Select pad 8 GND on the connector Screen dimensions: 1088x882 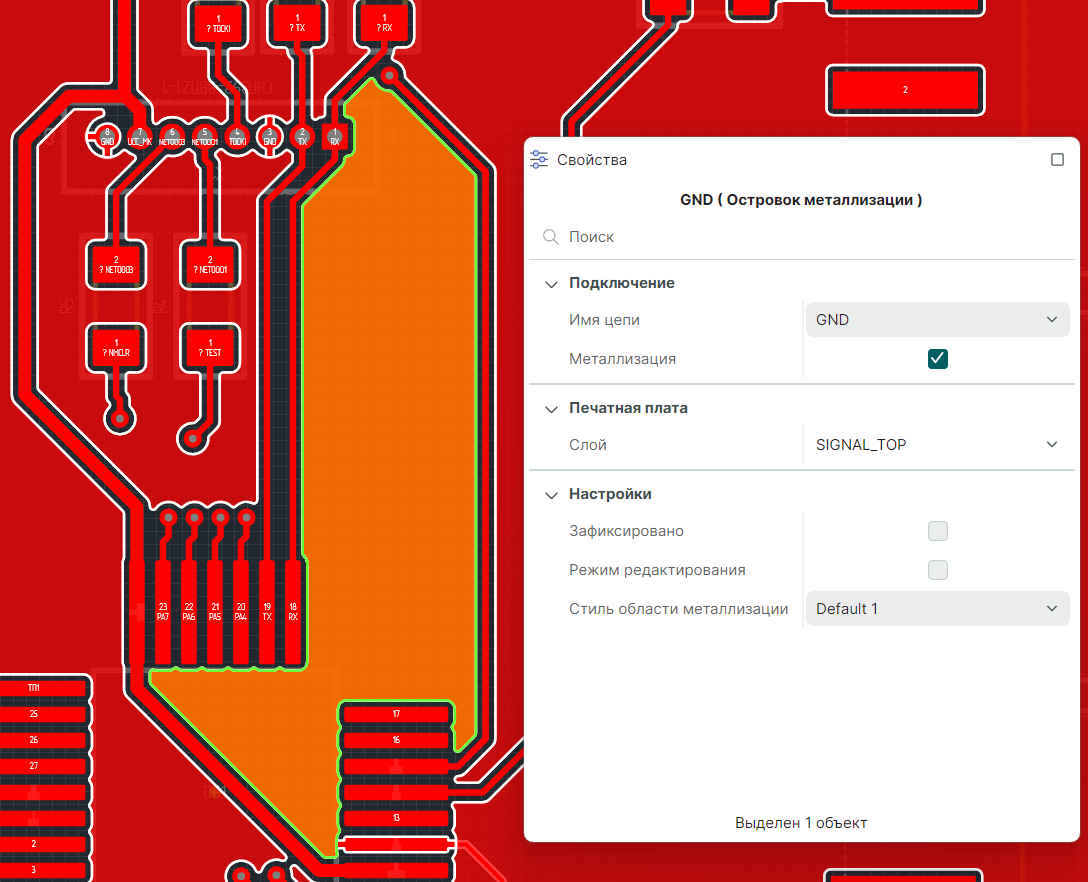pos(107,135)
